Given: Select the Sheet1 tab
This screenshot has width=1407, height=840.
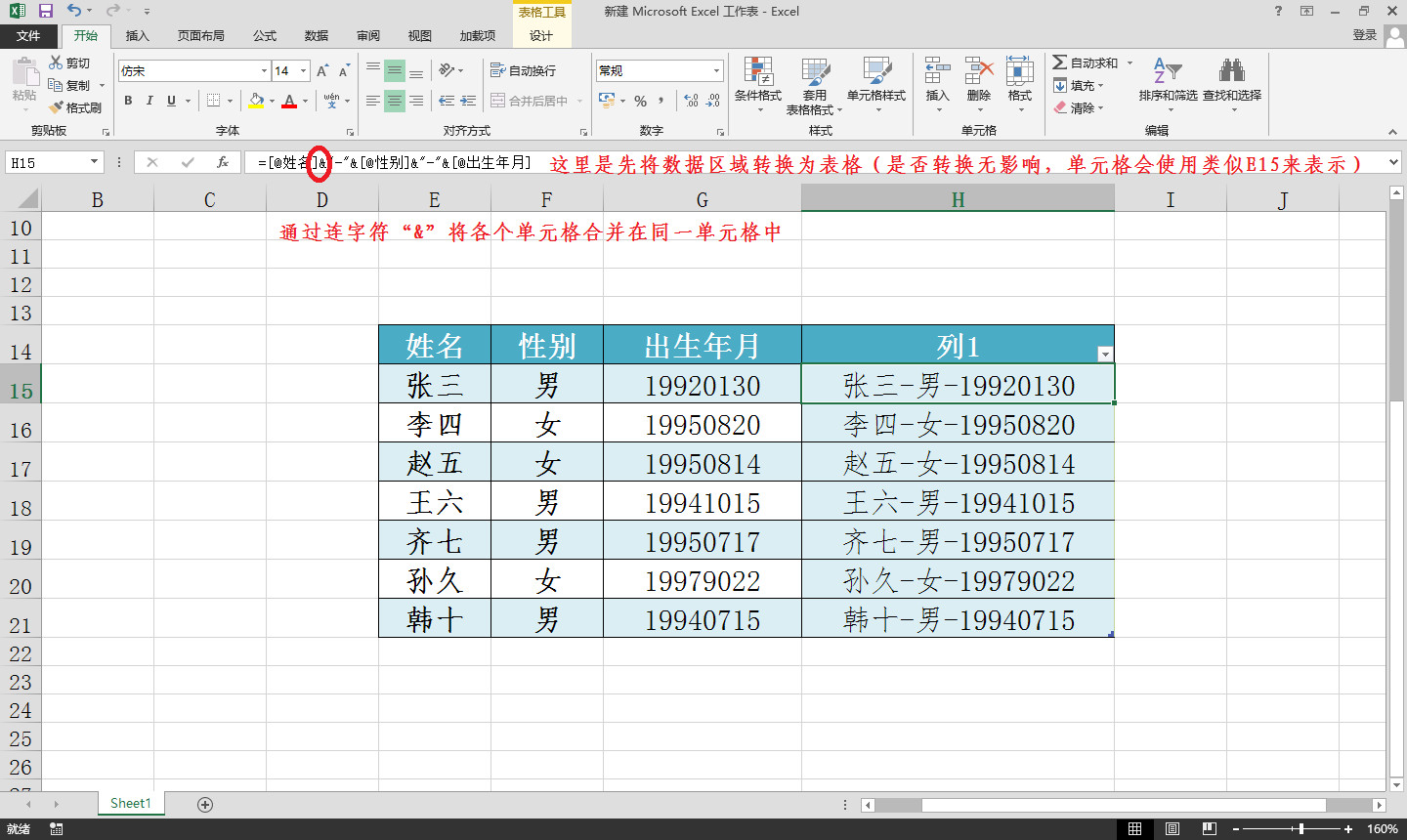Looking at the screenshot, I should point(131,803).
